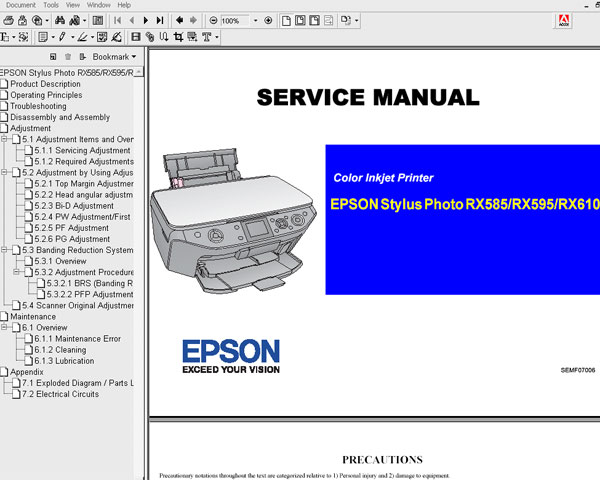The width and height of the screenshot is (600, 480).
Task: Open the Find binoculars tool
Action: coord(60,20)
